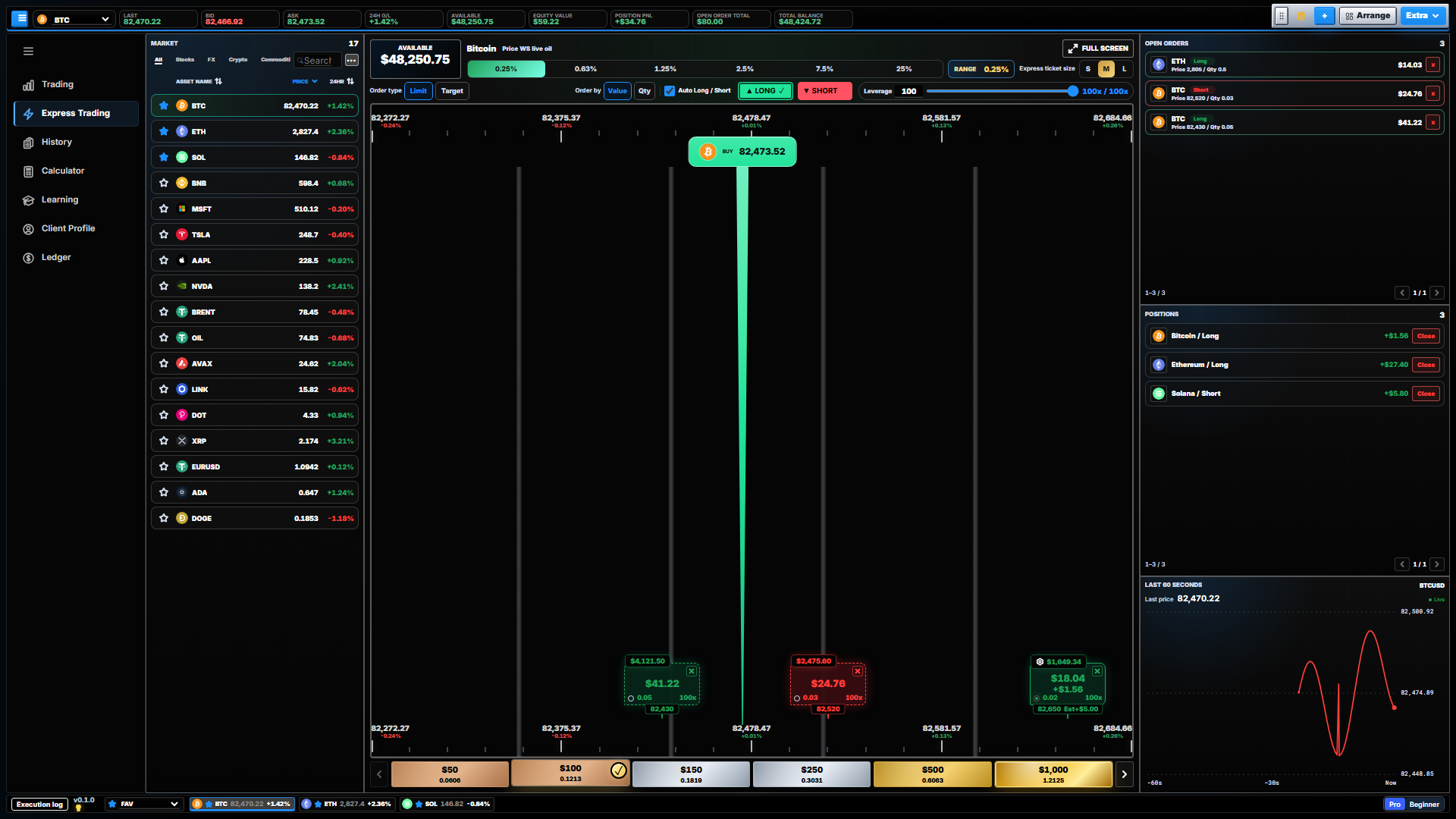Cancel the ETH Long open order
This screenshot has height=819, width=1456.
tap(1432, 65)
